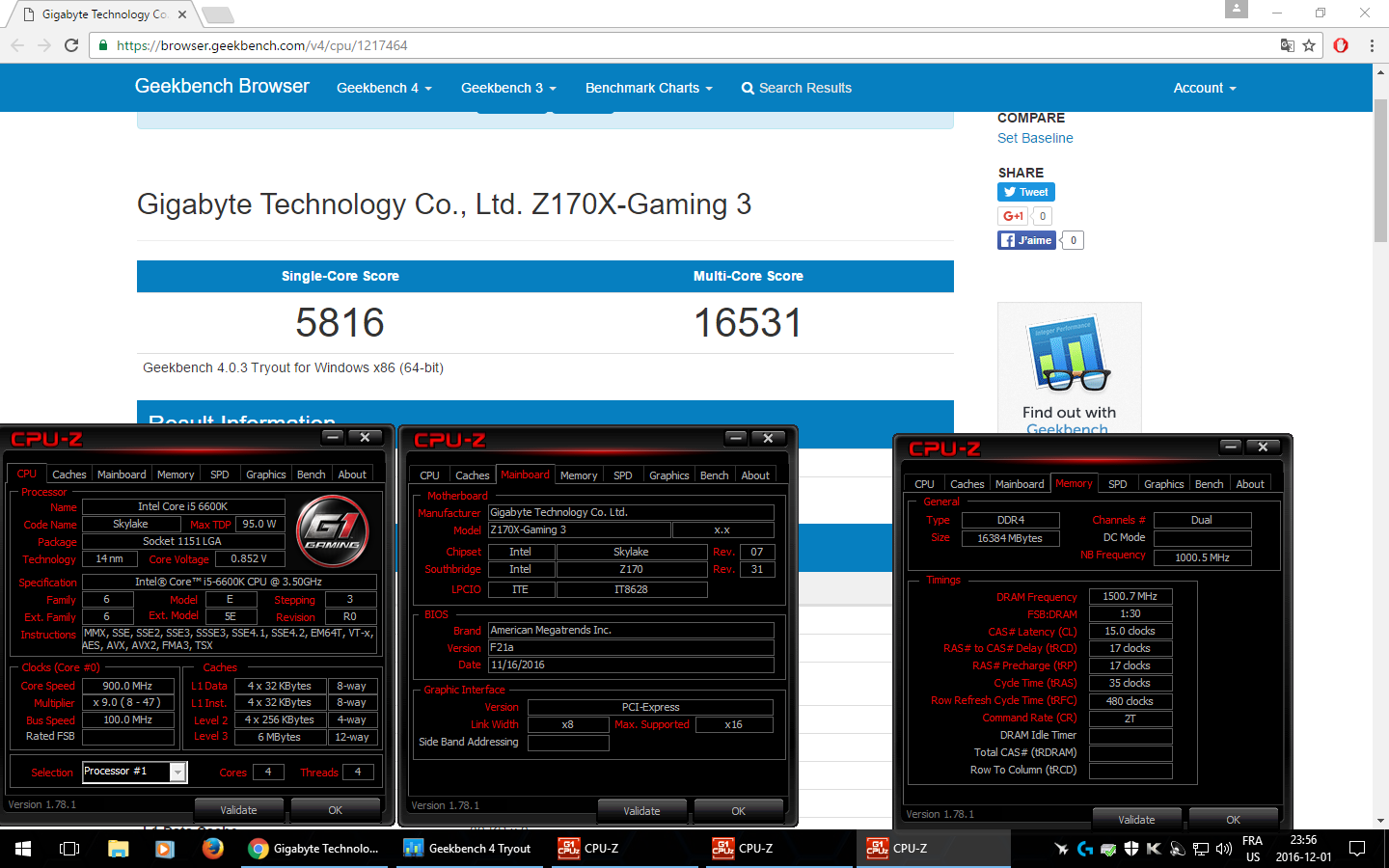Viewport: 1389px width, 868px height.
Task: Launch File Explorer from the taskbar
Action: coord(118,849)
